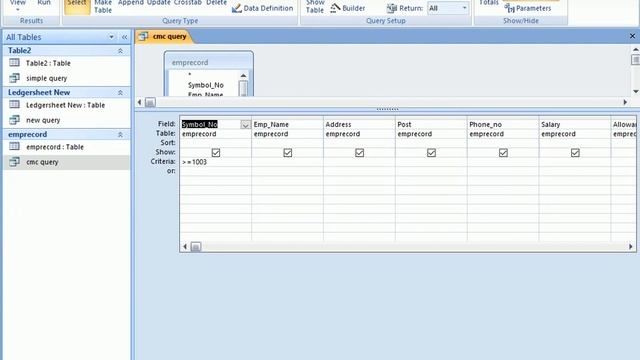Toggle Show checkbox for Address column

click(360, 152)
